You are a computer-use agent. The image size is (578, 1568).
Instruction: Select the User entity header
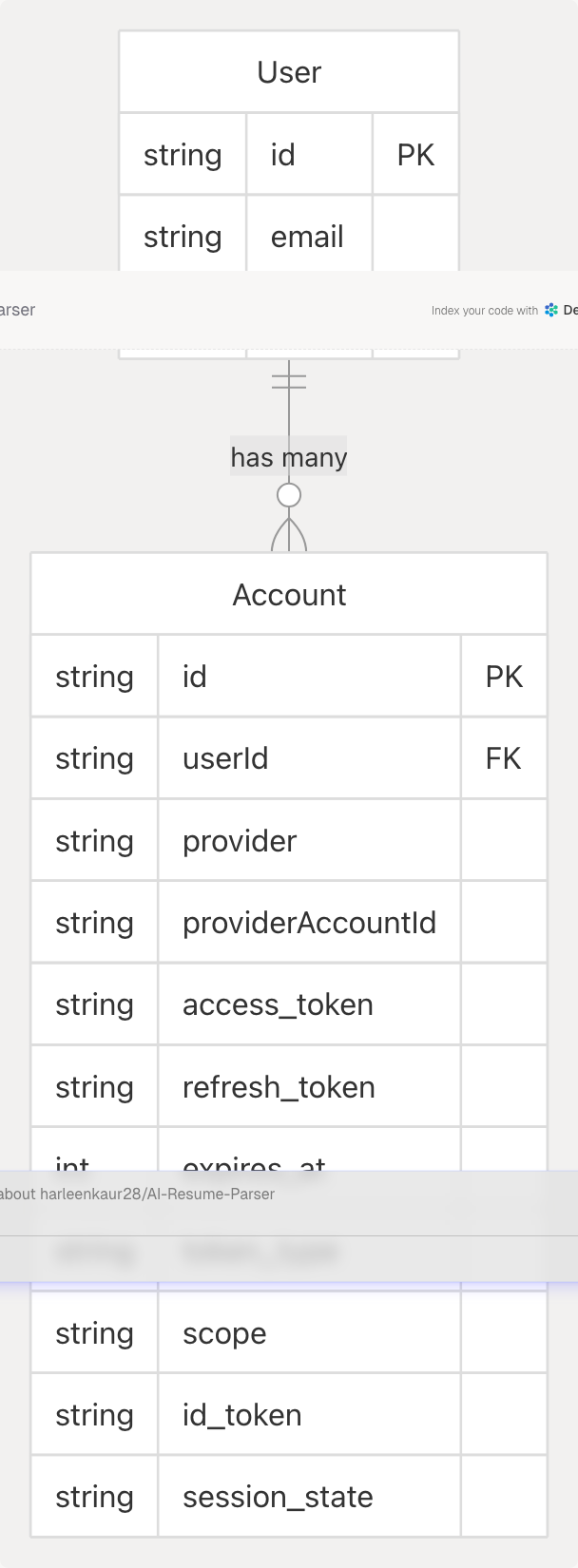coord(289,72)
